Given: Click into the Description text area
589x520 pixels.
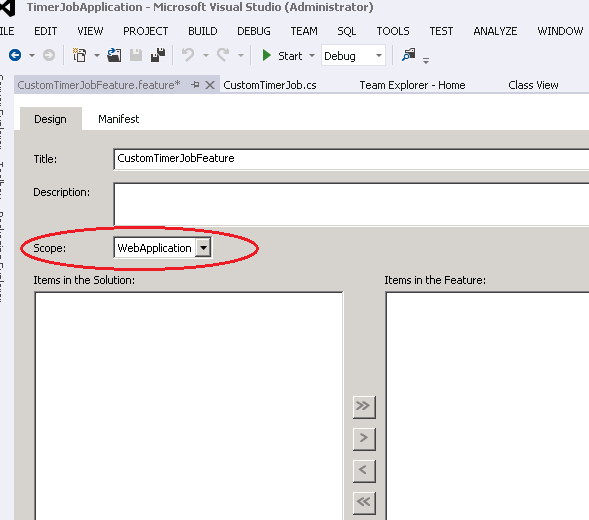Looking at the screenshot, I should pos(351,204).
